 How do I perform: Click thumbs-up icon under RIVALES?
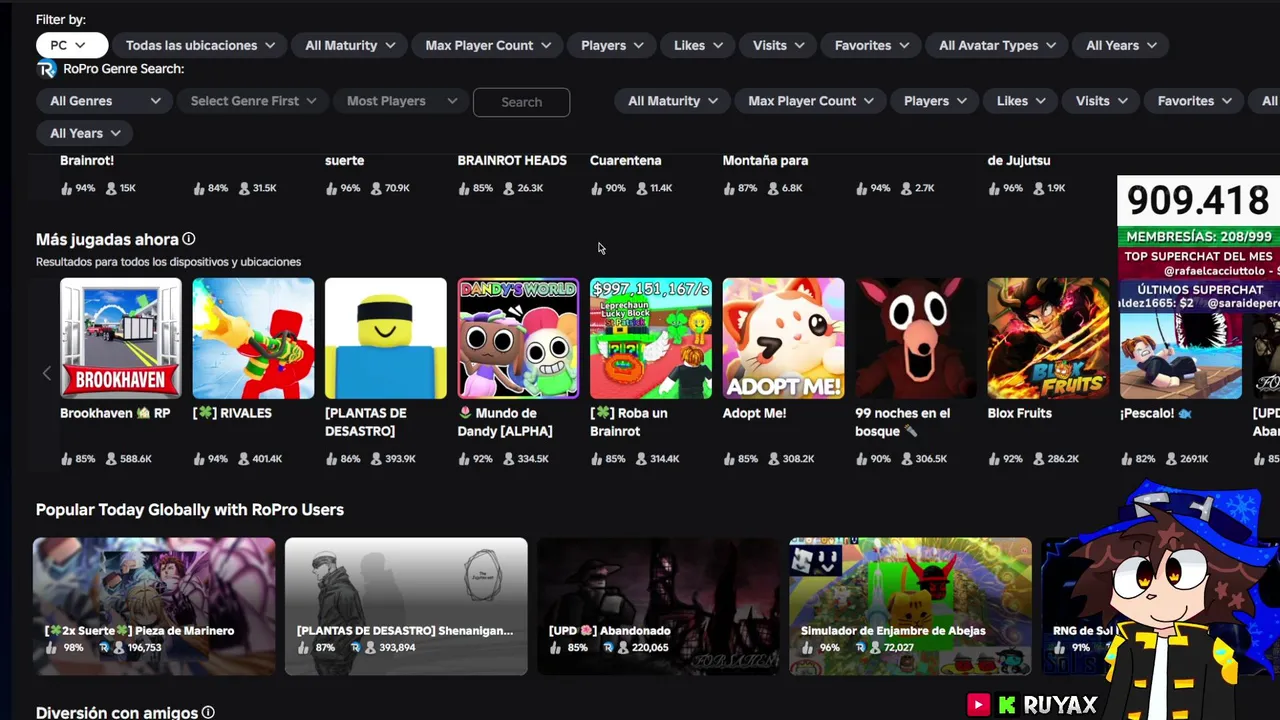pos(199,459)
